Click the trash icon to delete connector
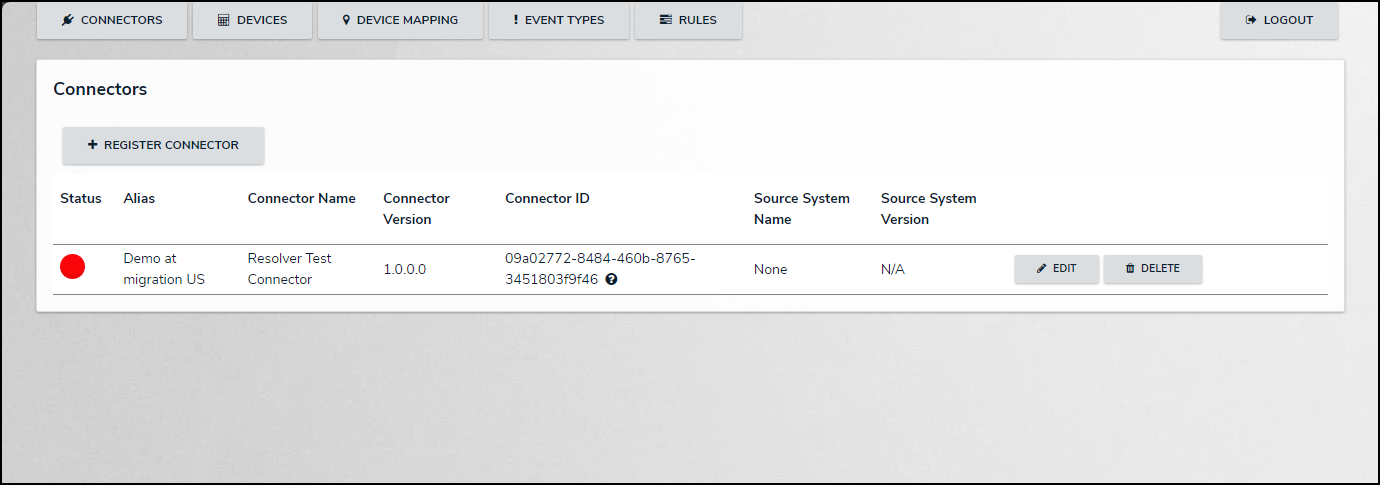Viewport: 1380px width, 485px height. point(1130,269)
